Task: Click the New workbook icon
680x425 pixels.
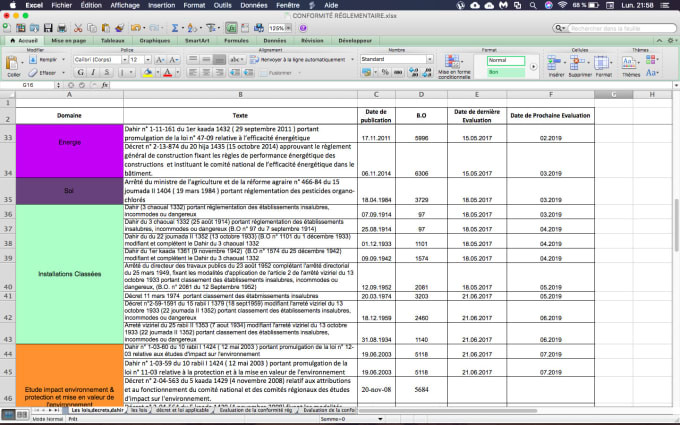Action: point(7,28)
